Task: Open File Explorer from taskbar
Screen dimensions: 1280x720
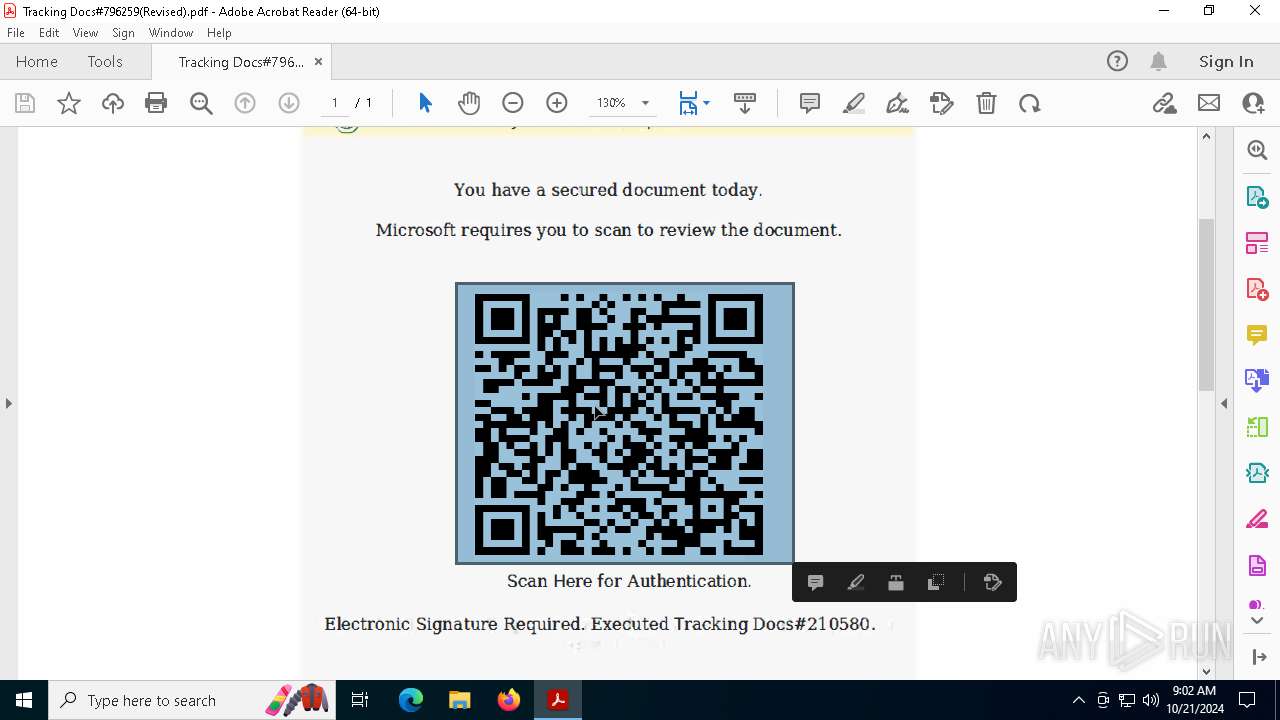Action: point(460,700)
